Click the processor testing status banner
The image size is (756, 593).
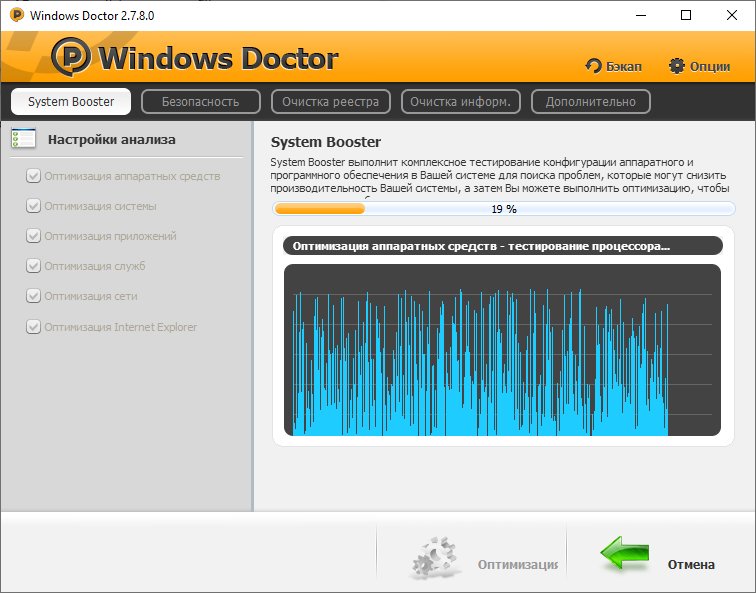tap(503, 246)
